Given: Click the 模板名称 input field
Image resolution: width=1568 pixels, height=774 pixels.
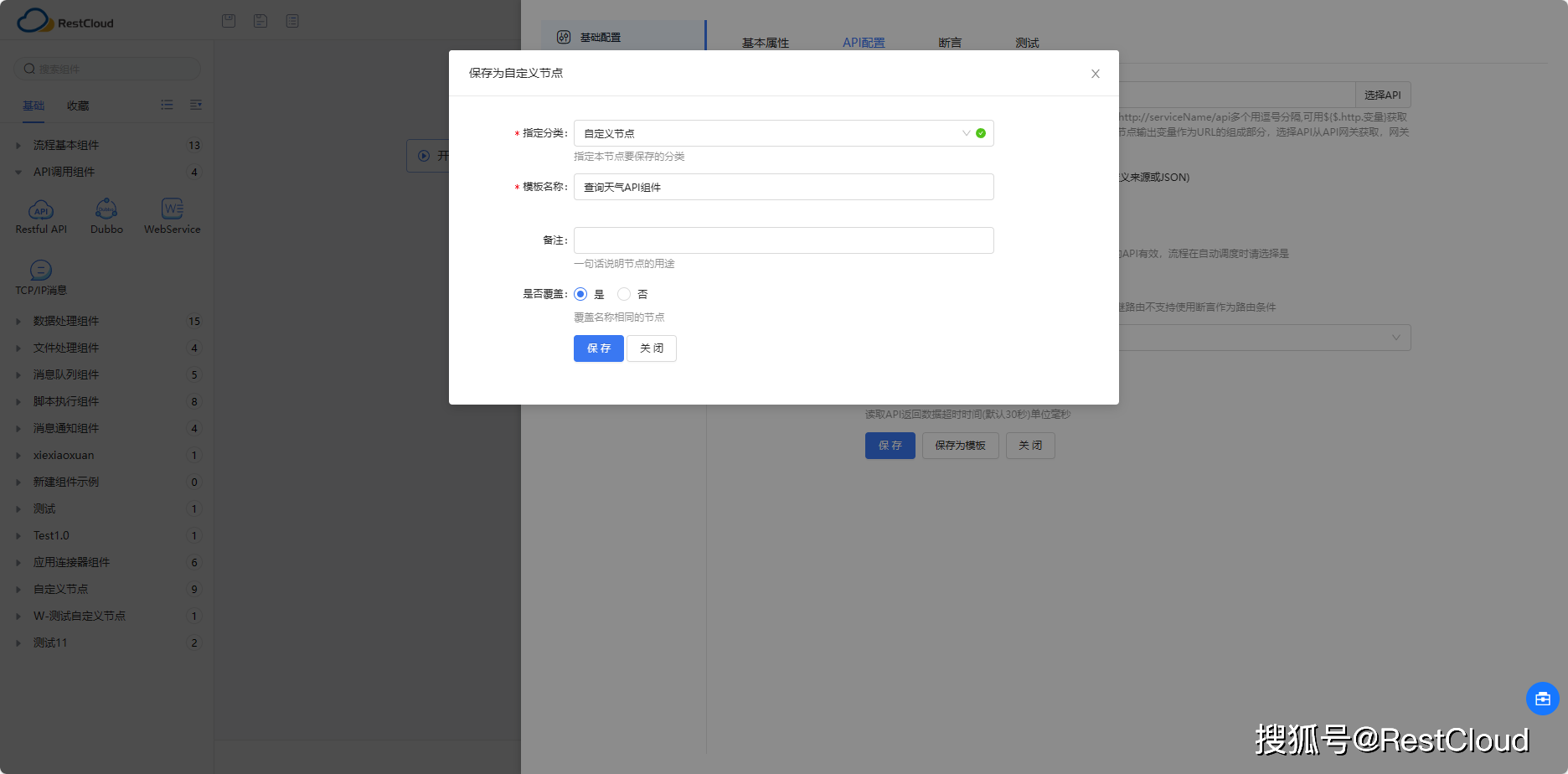Looking at the screenshot, I should (x=783, y=187).
